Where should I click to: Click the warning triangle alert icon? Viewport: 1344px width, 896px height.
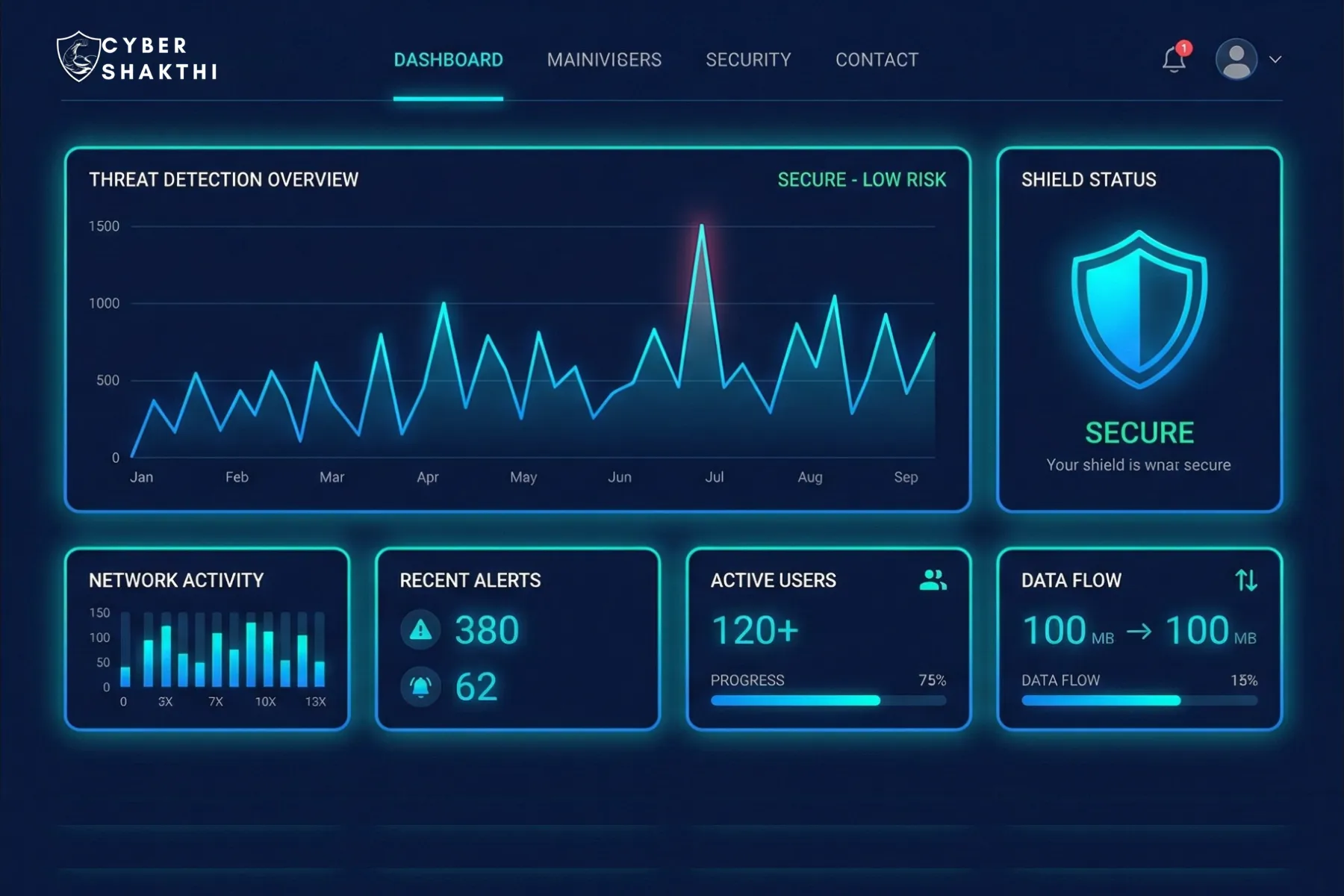421,630
